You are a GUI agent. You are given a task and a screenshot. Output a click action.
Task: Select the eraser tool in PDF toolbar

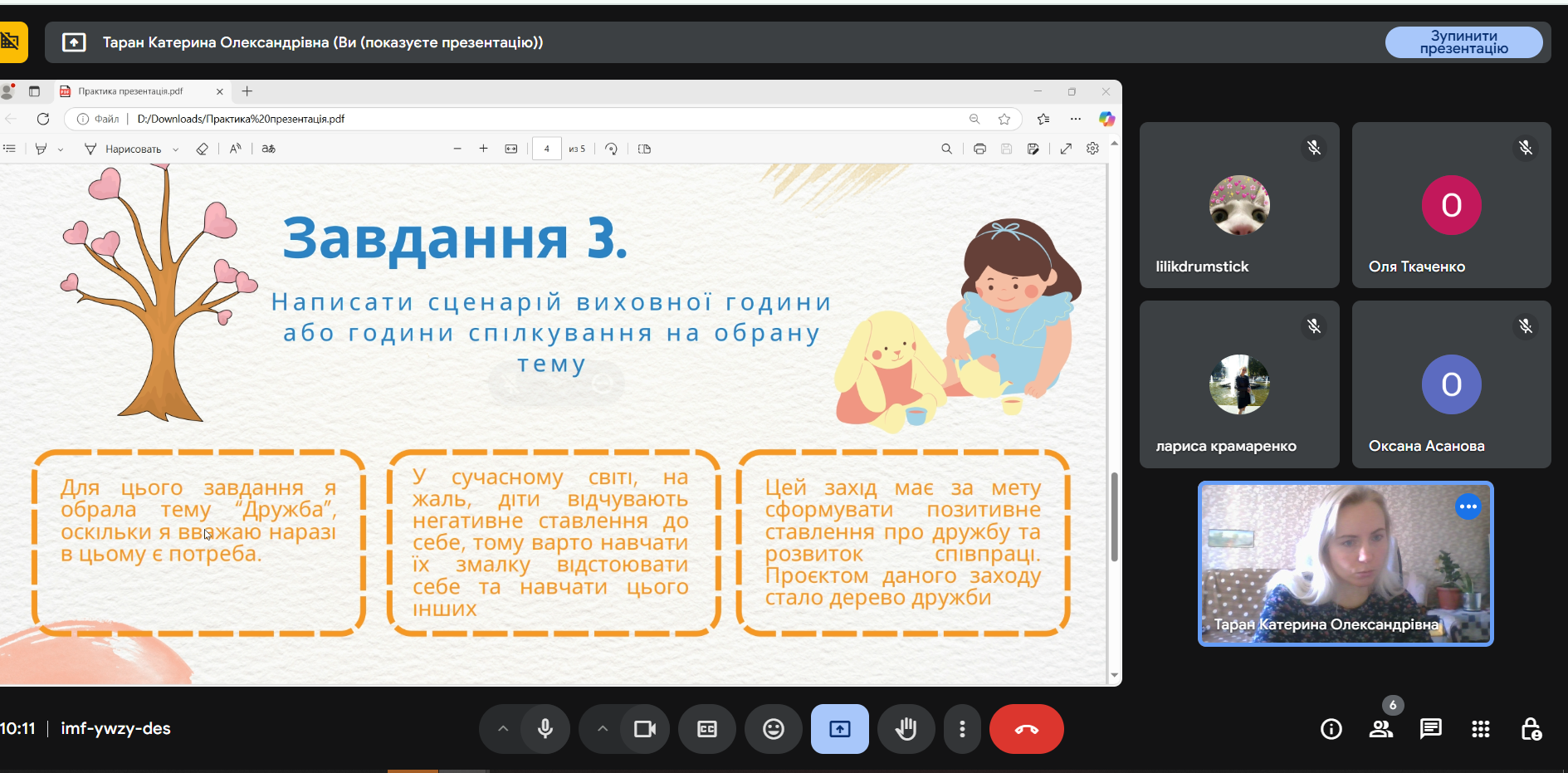(202, 149)
